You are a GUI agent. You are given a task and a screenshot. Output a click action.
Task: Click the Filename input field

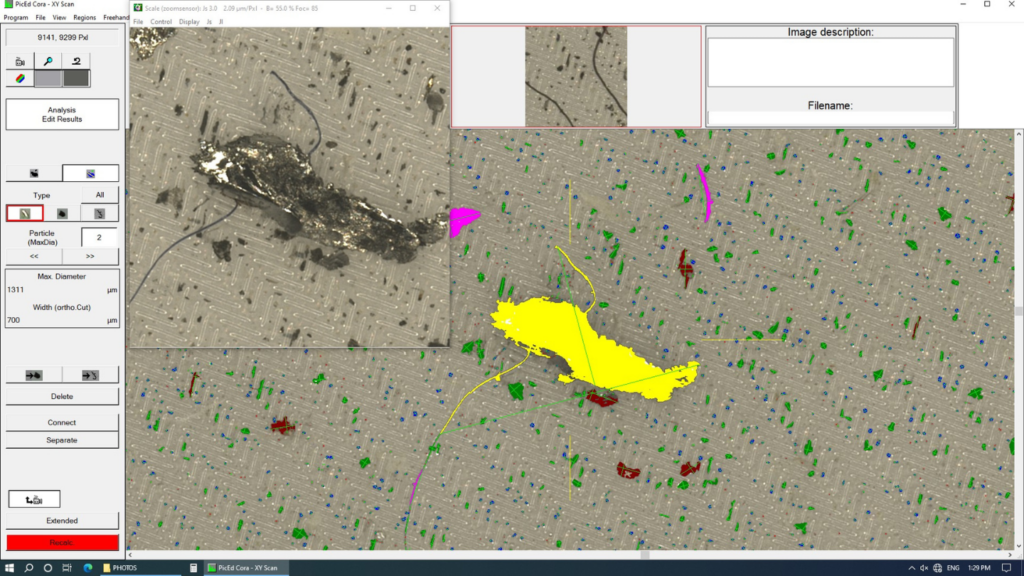830,118
